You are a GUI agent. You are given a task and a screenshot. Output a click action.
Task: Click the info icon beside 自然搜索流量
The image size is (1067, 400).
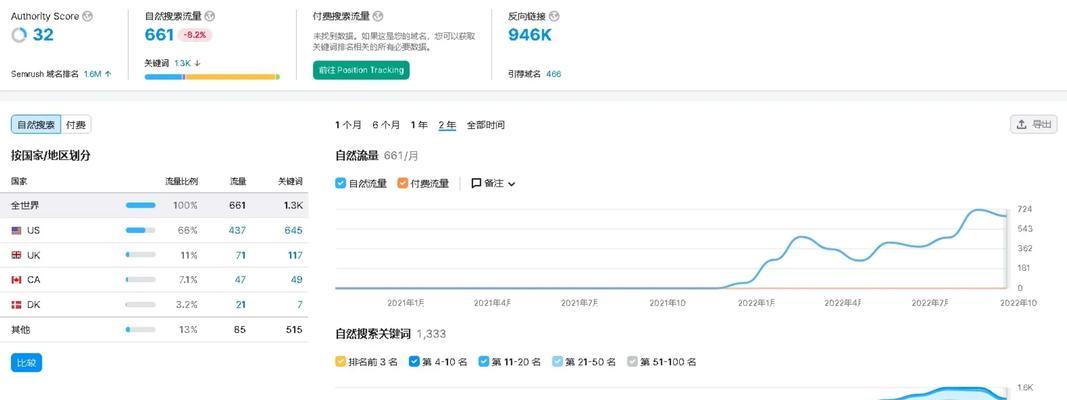pos(210,16)
